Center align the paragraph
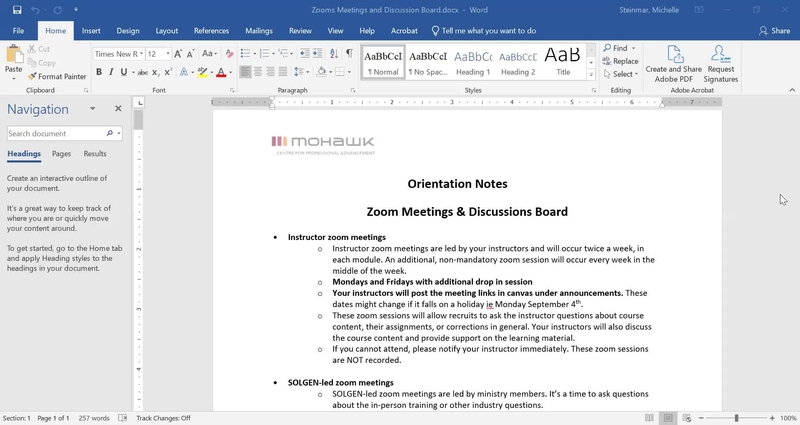The width and height of the screenshot is (800, 425). tap(258, 72)
